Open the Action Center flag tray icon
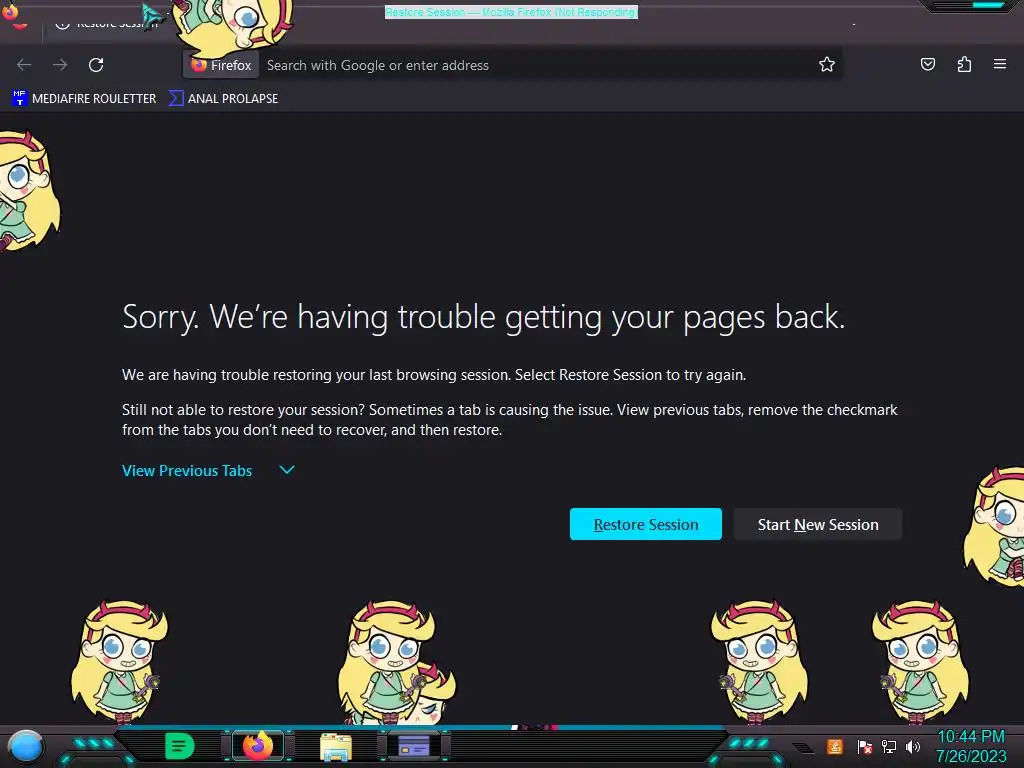 [865, 747]
